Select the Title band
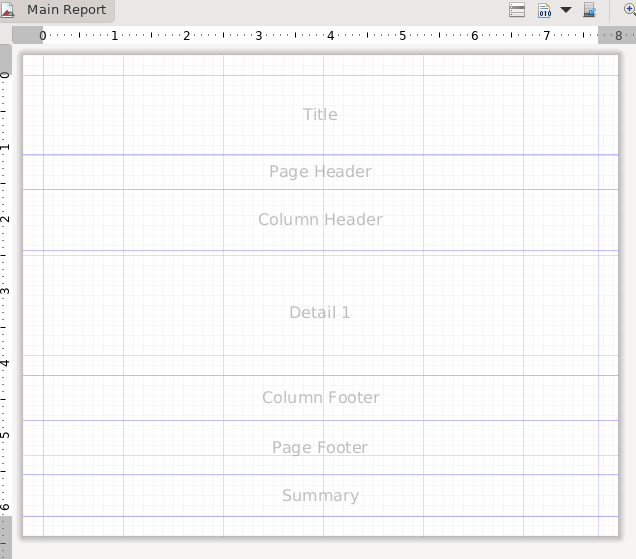 [x=320, y=114]
